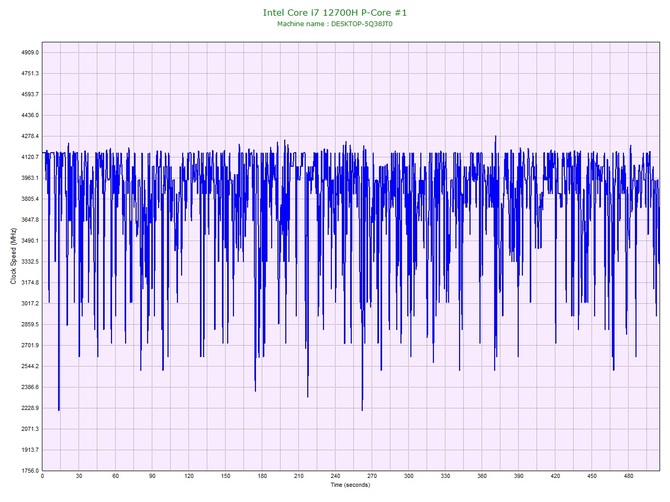Image resolution: width=670 pixels, height=502 pixels.
Task: Click the 1913.7 y-axis value
Action: click(x=30, y=450)
